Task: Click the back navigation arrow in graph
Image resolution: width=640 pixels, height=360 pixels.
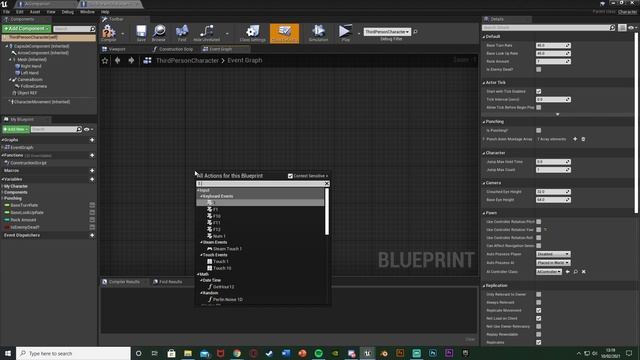Action: [x=118, y=60]
